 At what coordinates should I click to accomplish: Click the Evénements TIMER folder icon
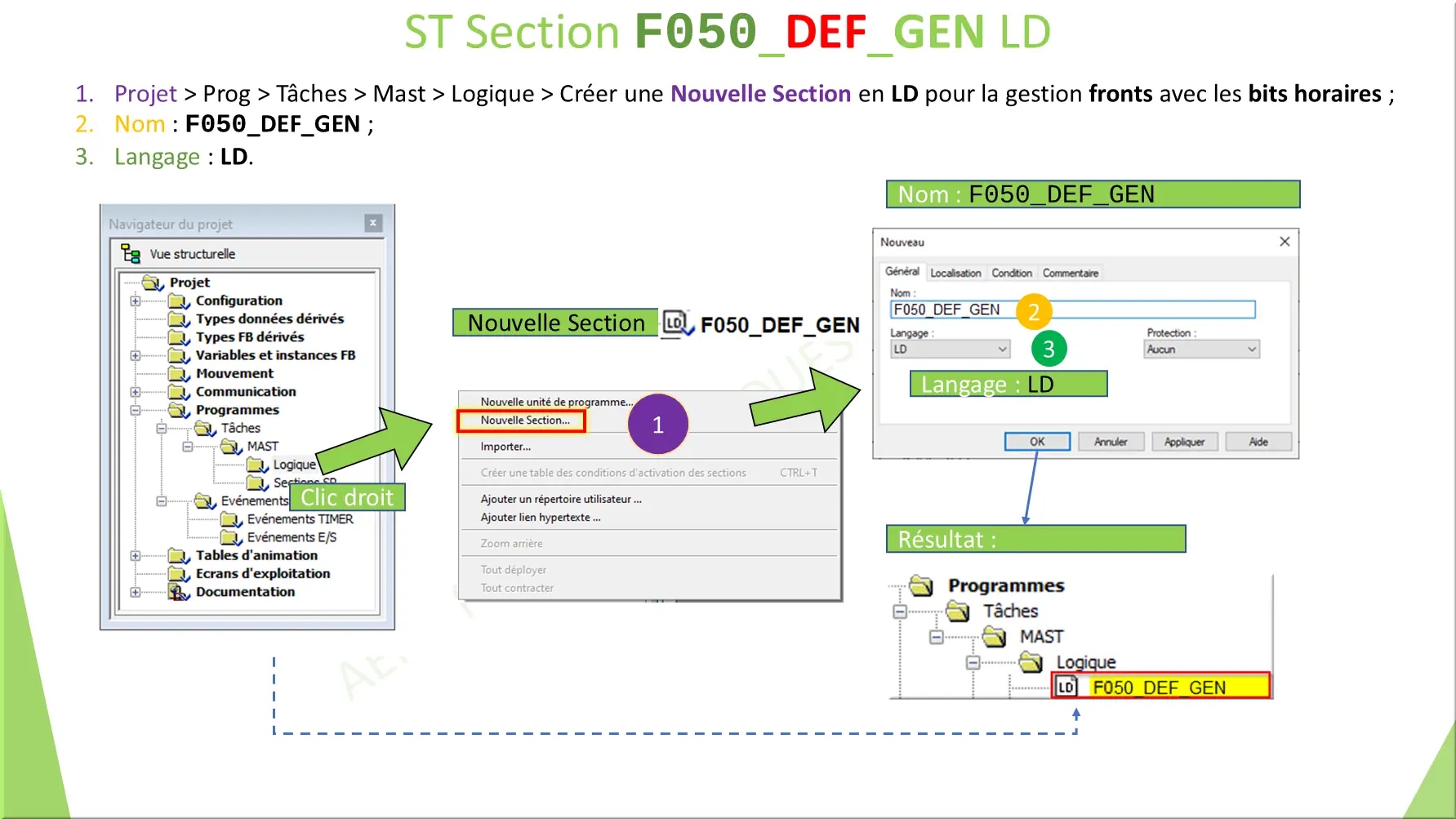click(231, 519)
